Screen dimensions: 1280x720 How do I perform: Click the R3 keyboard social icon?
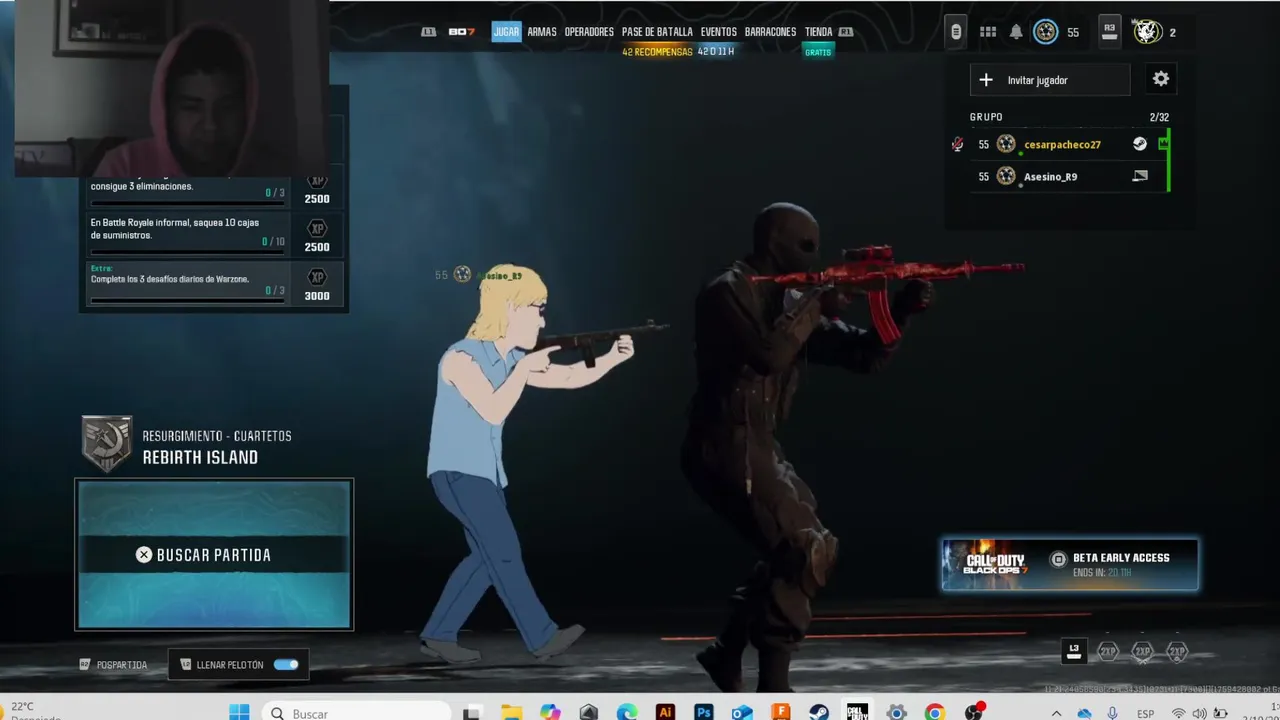(1109, 31)
